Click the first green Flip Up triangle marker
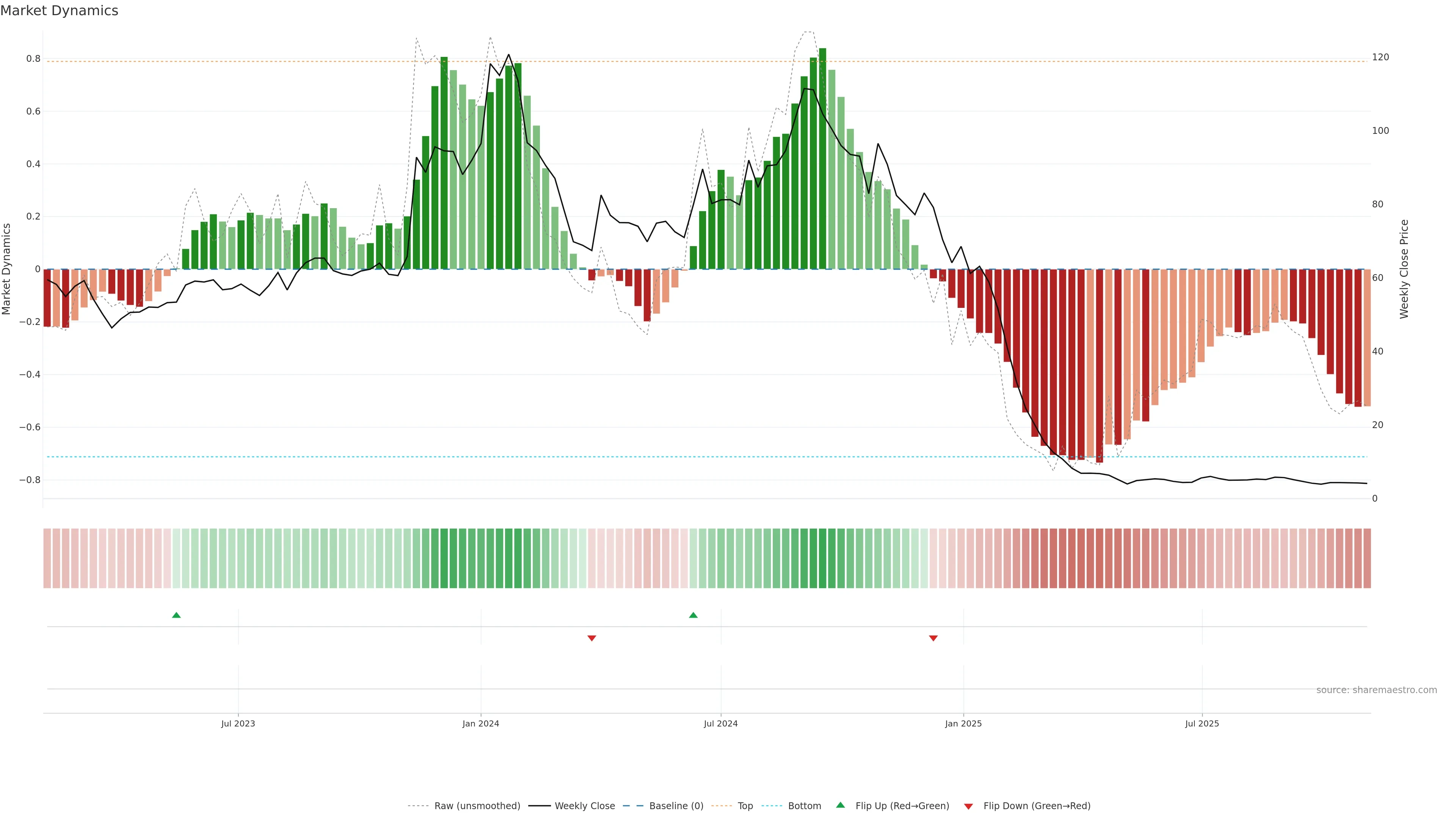 [176, 615]
